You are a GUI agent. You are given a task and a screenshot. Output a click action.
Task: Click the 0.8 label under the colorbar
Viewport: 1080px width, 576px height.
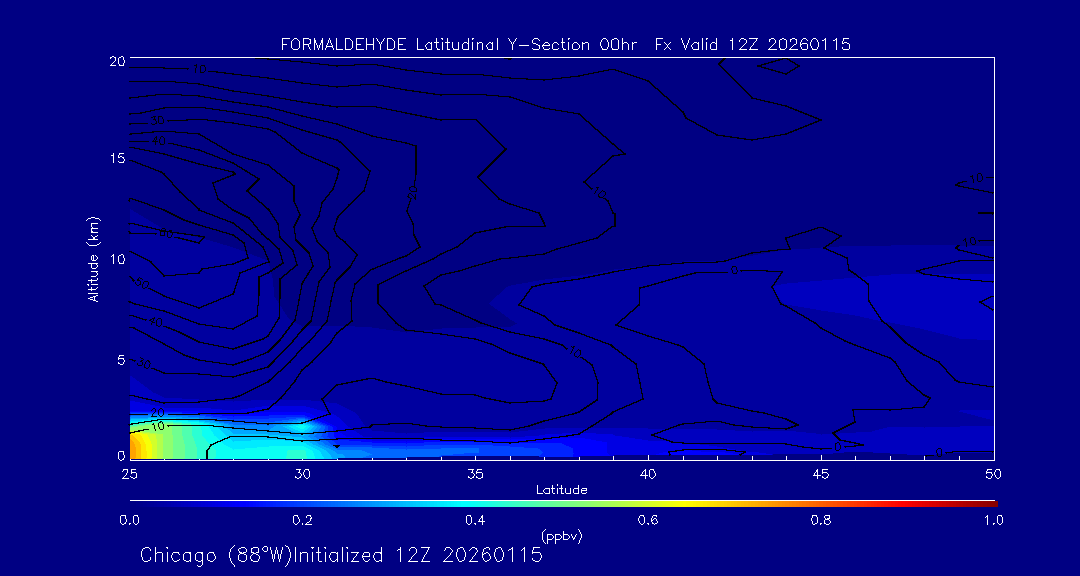point(821,520)
